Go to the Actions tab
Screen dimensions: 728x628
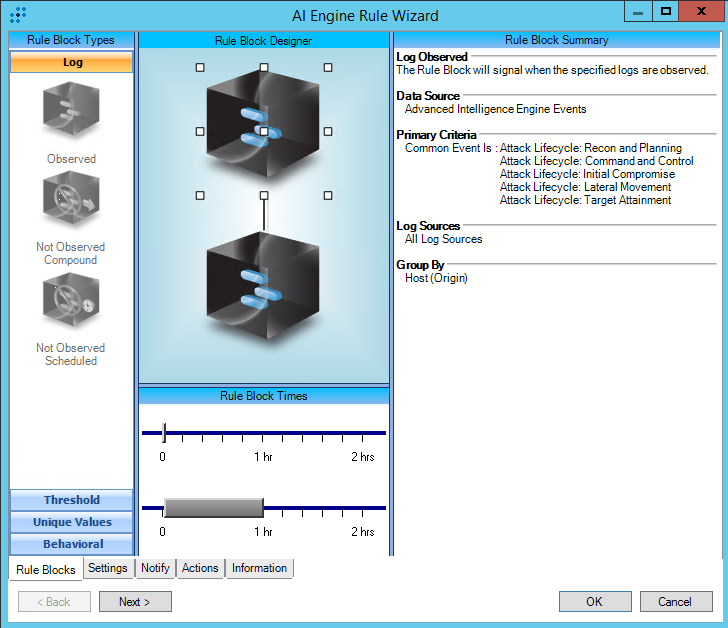(200, 568)
